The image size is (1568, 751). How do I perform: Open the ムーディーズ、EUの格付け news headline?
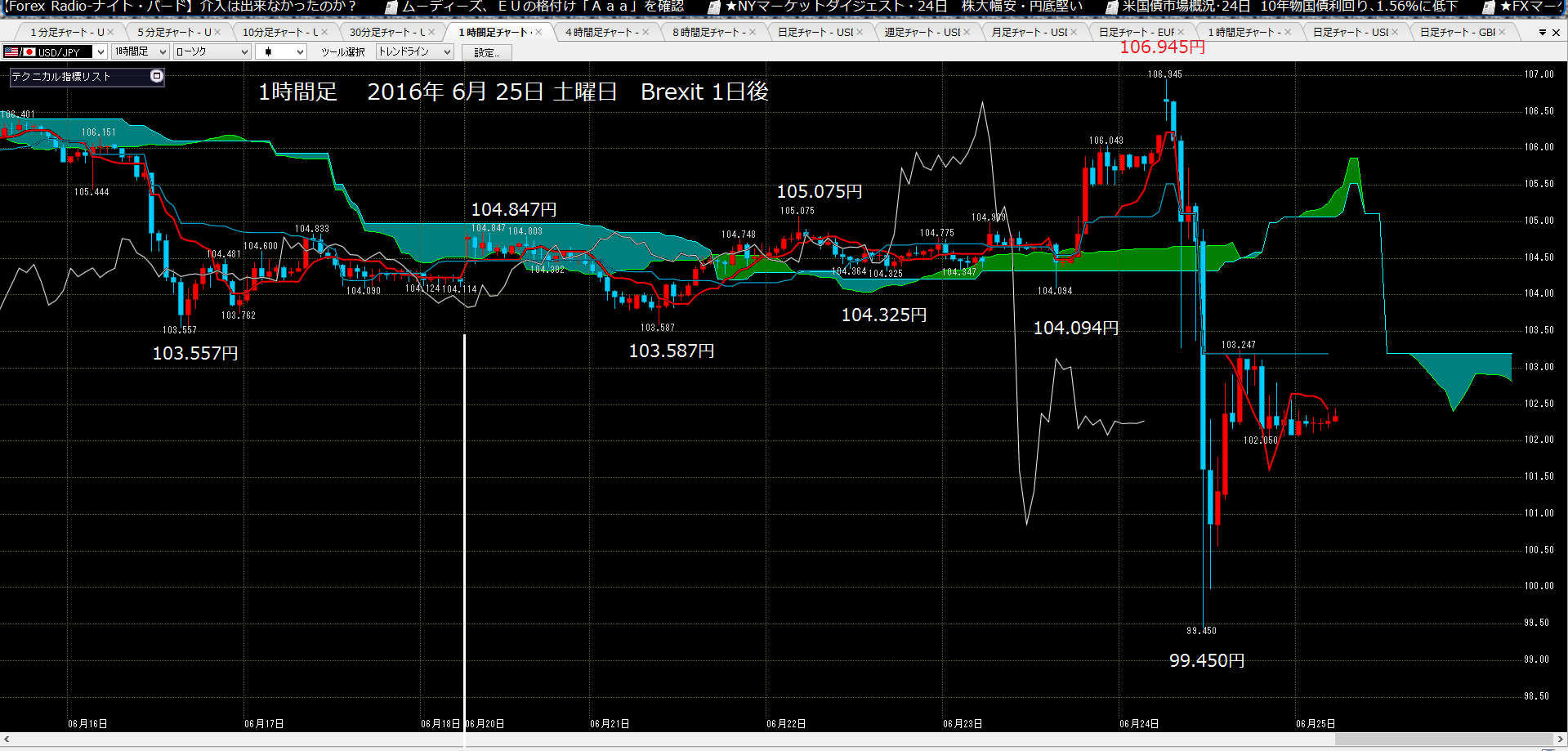point(543,7)
